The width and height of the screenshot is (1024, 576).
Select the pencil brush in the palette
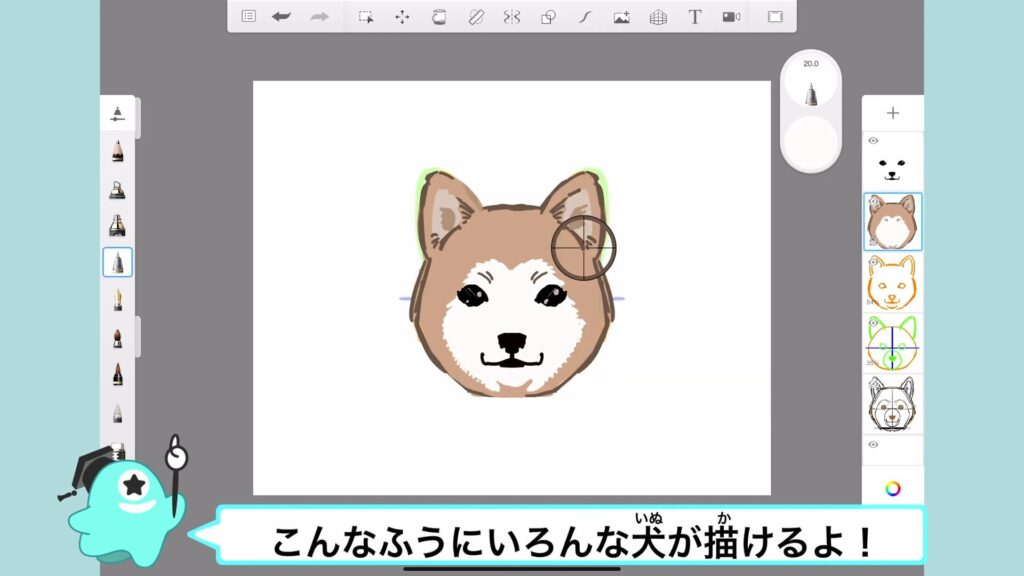(x=117, y=152)
